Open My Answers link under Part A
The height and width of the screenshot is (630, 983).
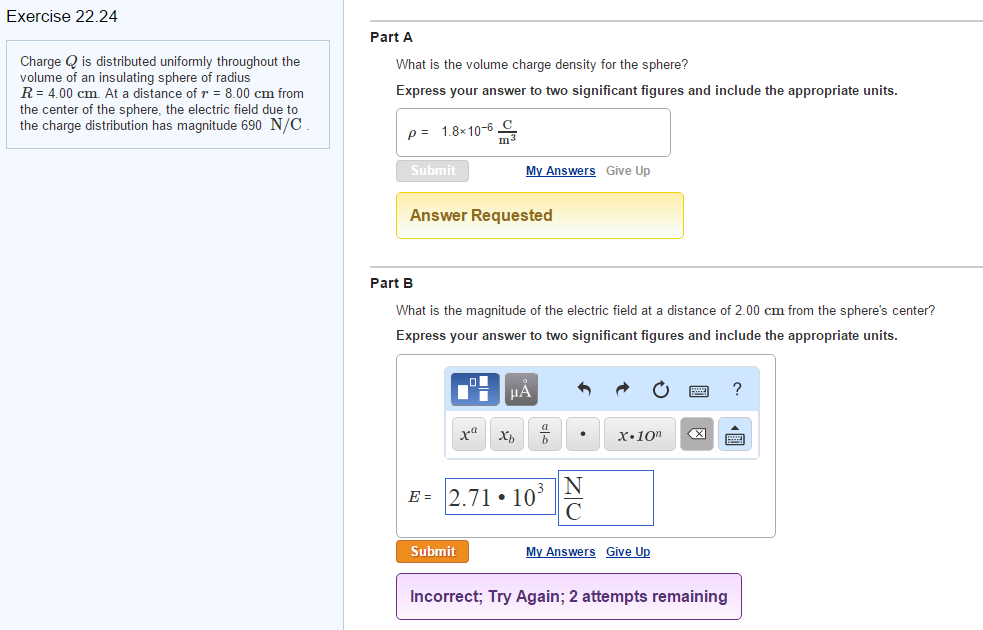coord(560,171)
